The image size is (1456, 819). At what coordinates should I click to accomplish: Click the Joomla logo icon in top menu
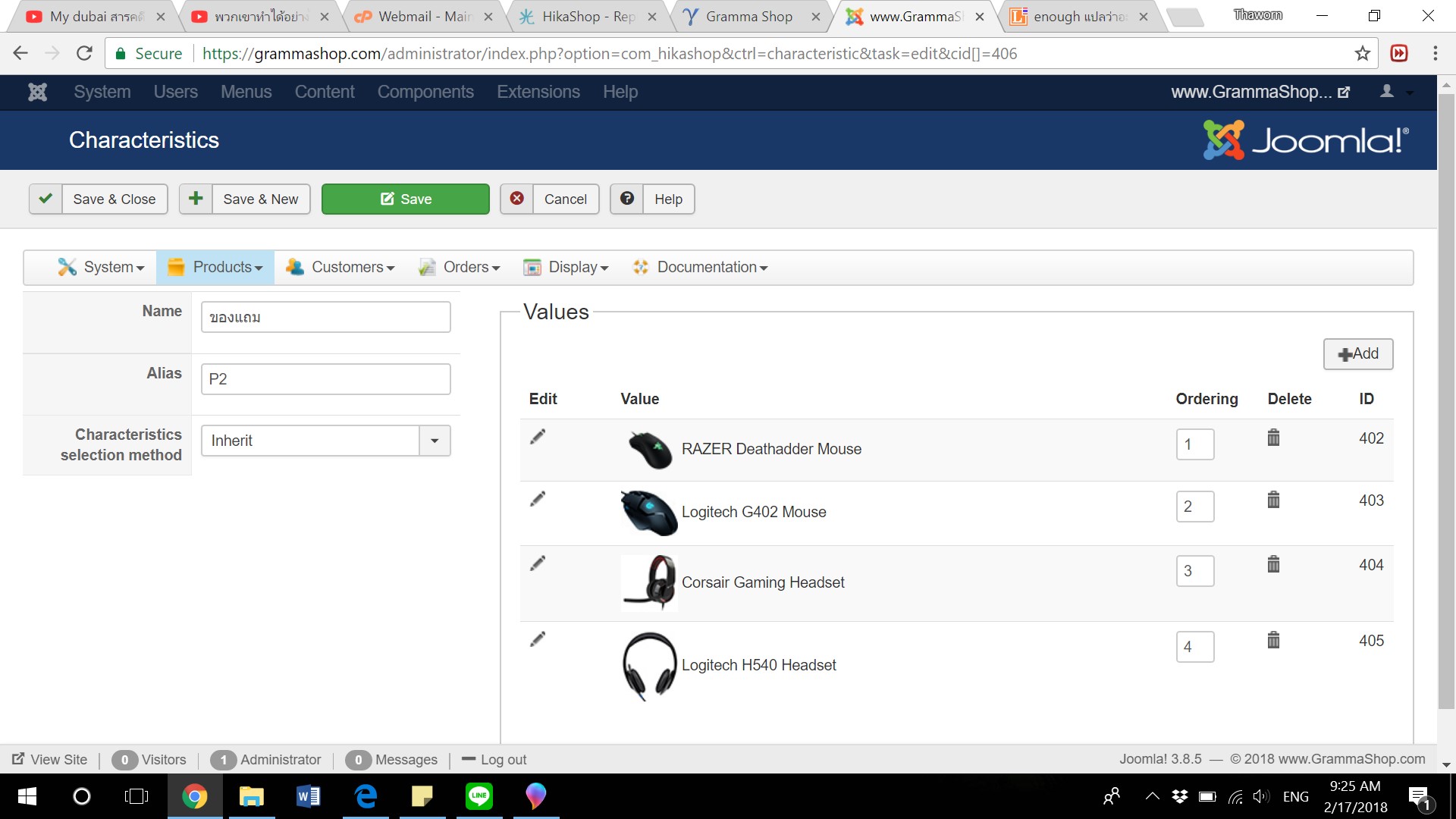(37, 92)
